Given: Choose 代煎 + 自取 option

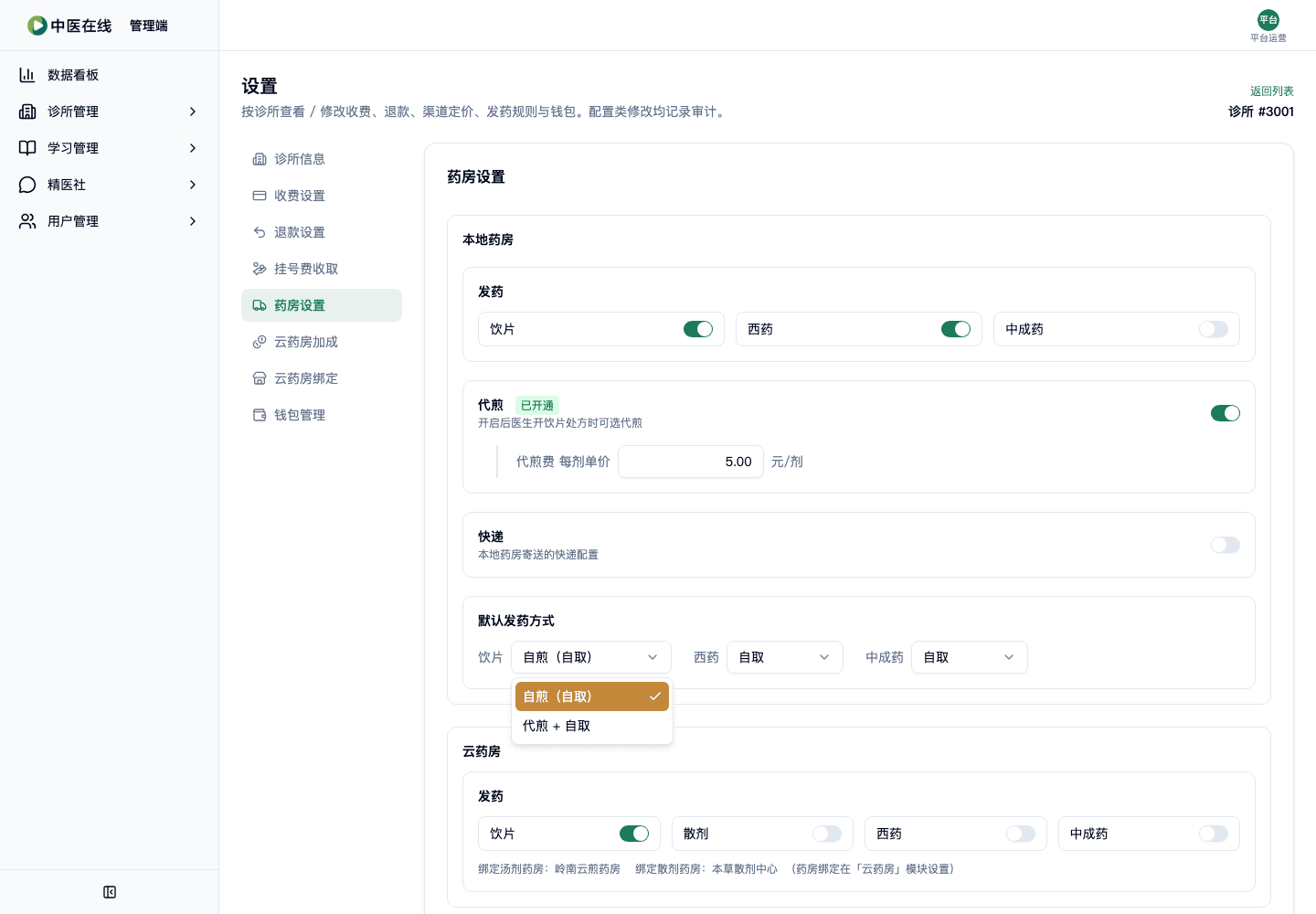Looking at the screenshot, I should pyautogui.click(x=592, y=726).
